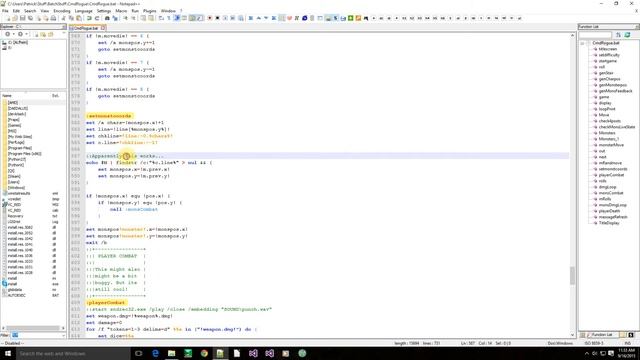Viewport: 640px width, 360px height.
Task: Open the Encoding menu
Action: (x=62, y=11)
